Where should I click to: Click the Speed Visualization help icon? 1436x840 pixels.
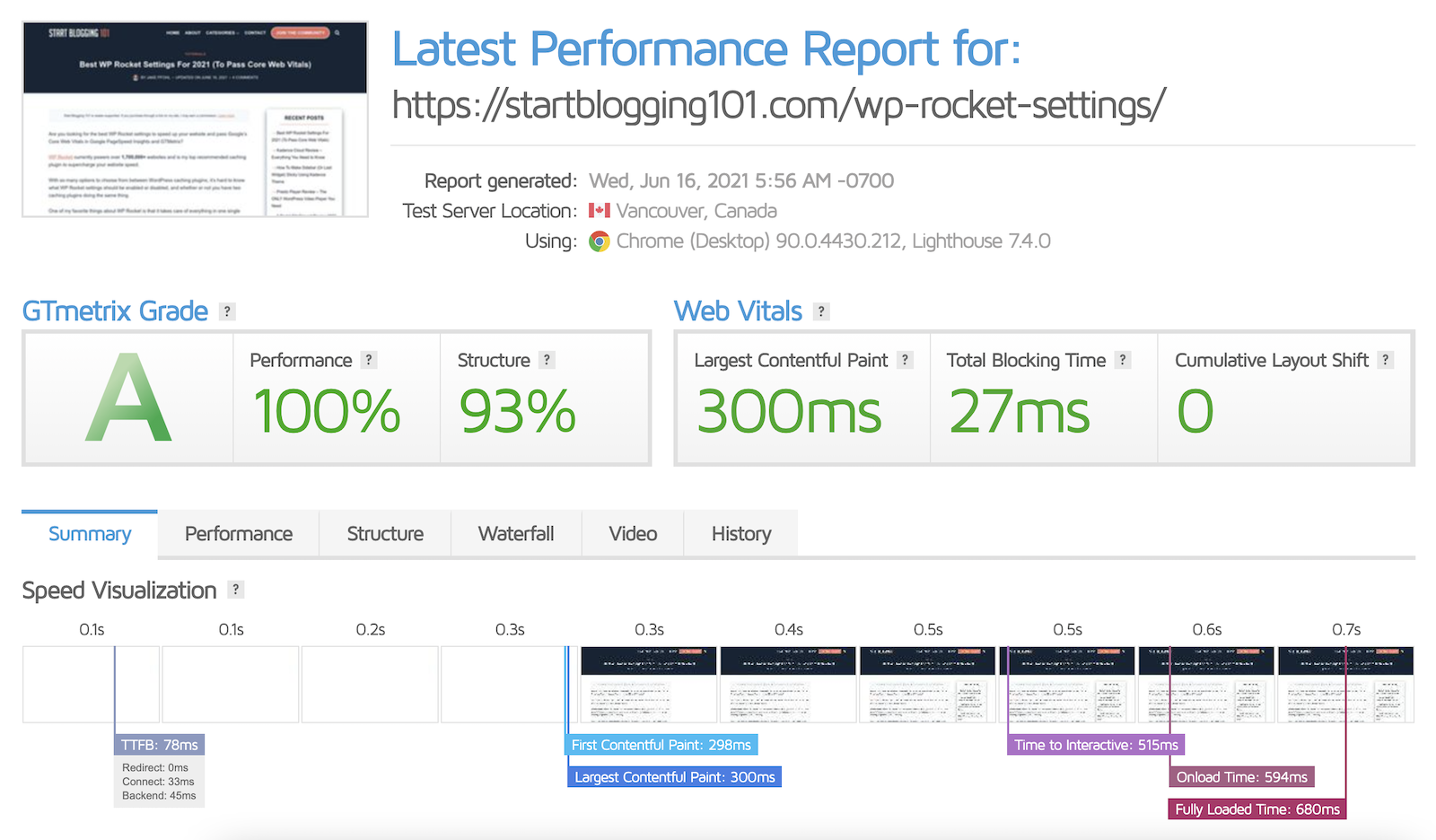click(x=236, y=590)
